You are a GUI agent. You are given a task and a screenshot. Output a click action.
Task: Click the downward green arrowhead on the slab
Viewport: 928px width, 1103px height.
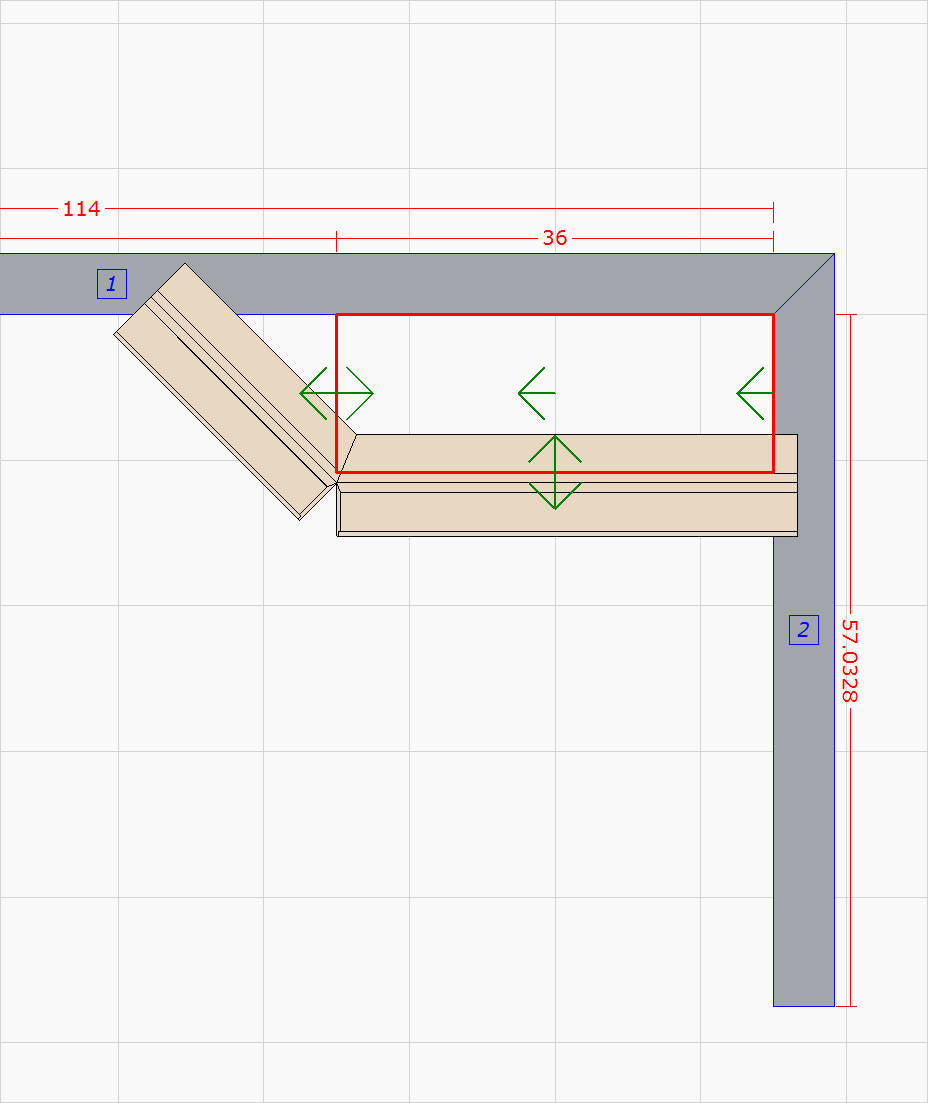click(x=555, y=500)
